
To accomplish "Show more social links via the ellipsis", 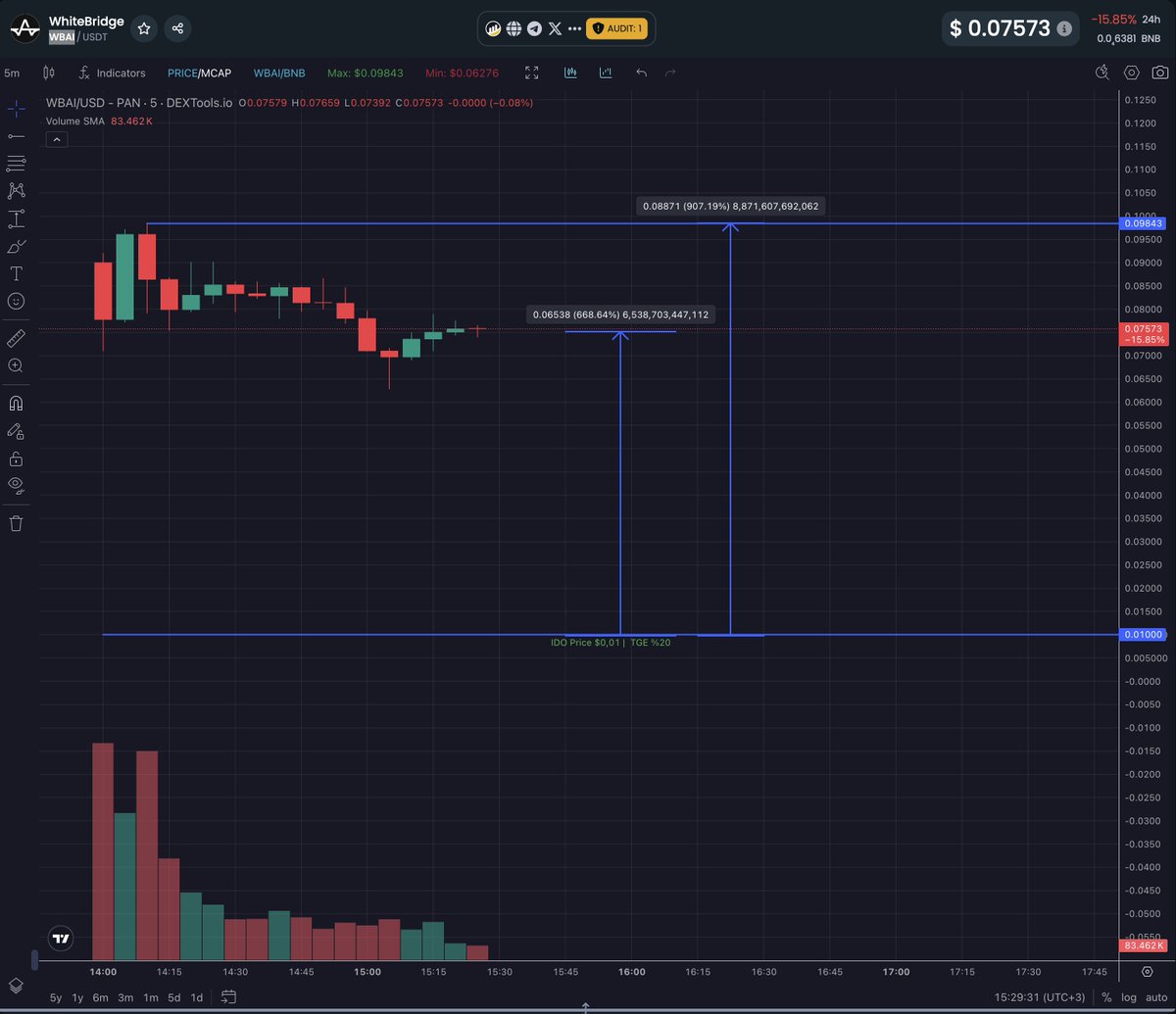I will [575, 28].
